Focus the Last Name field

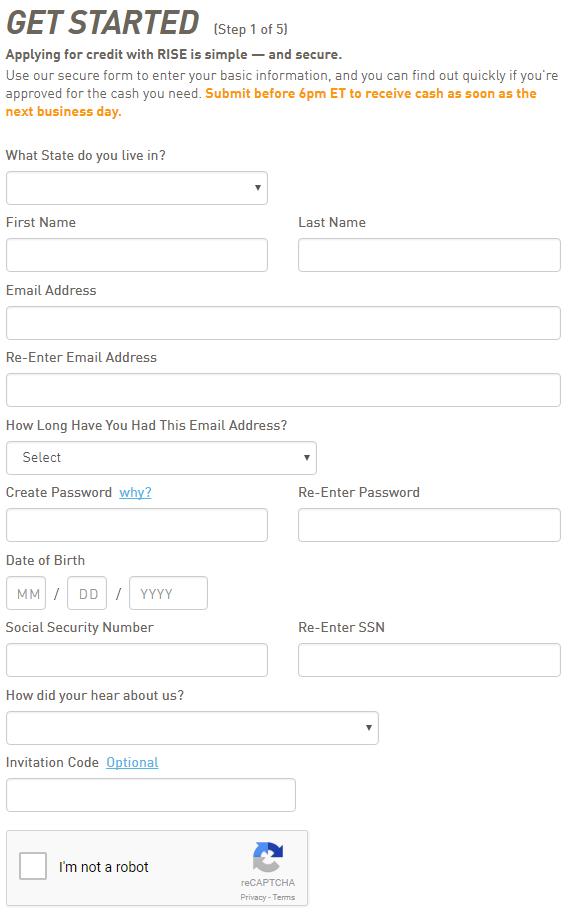429,255
